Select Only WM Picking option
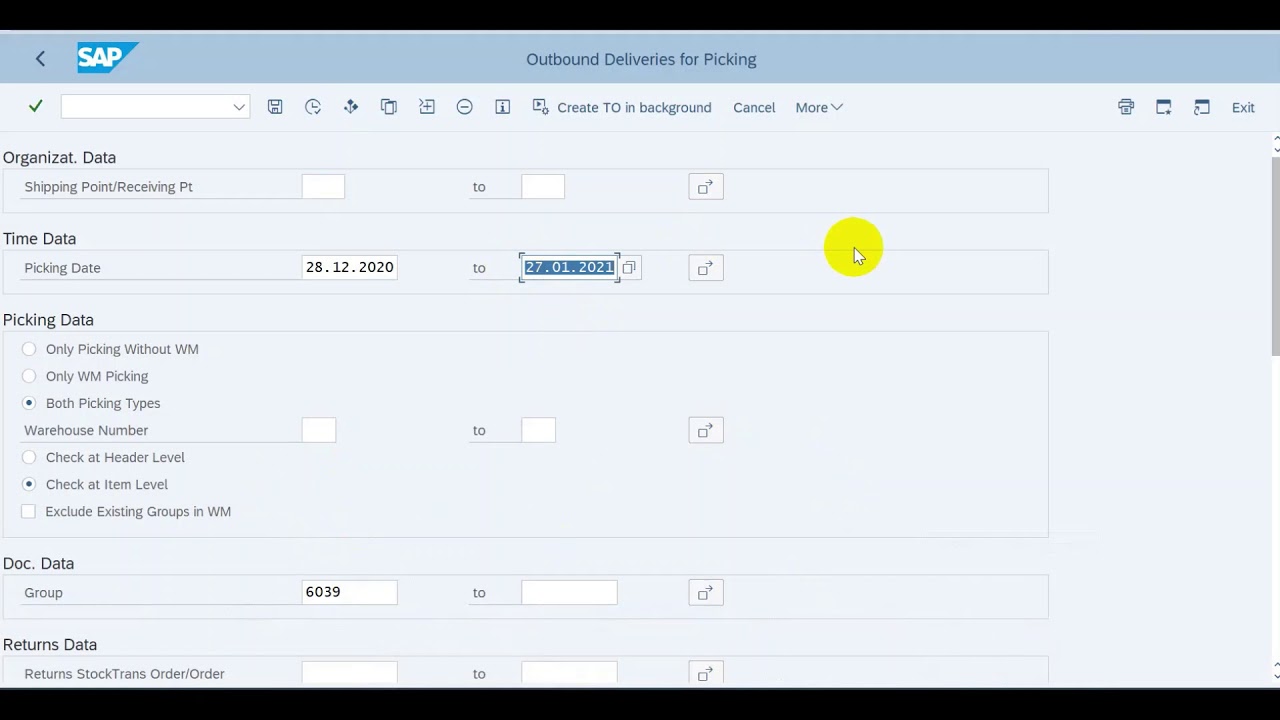 [29, 376]
